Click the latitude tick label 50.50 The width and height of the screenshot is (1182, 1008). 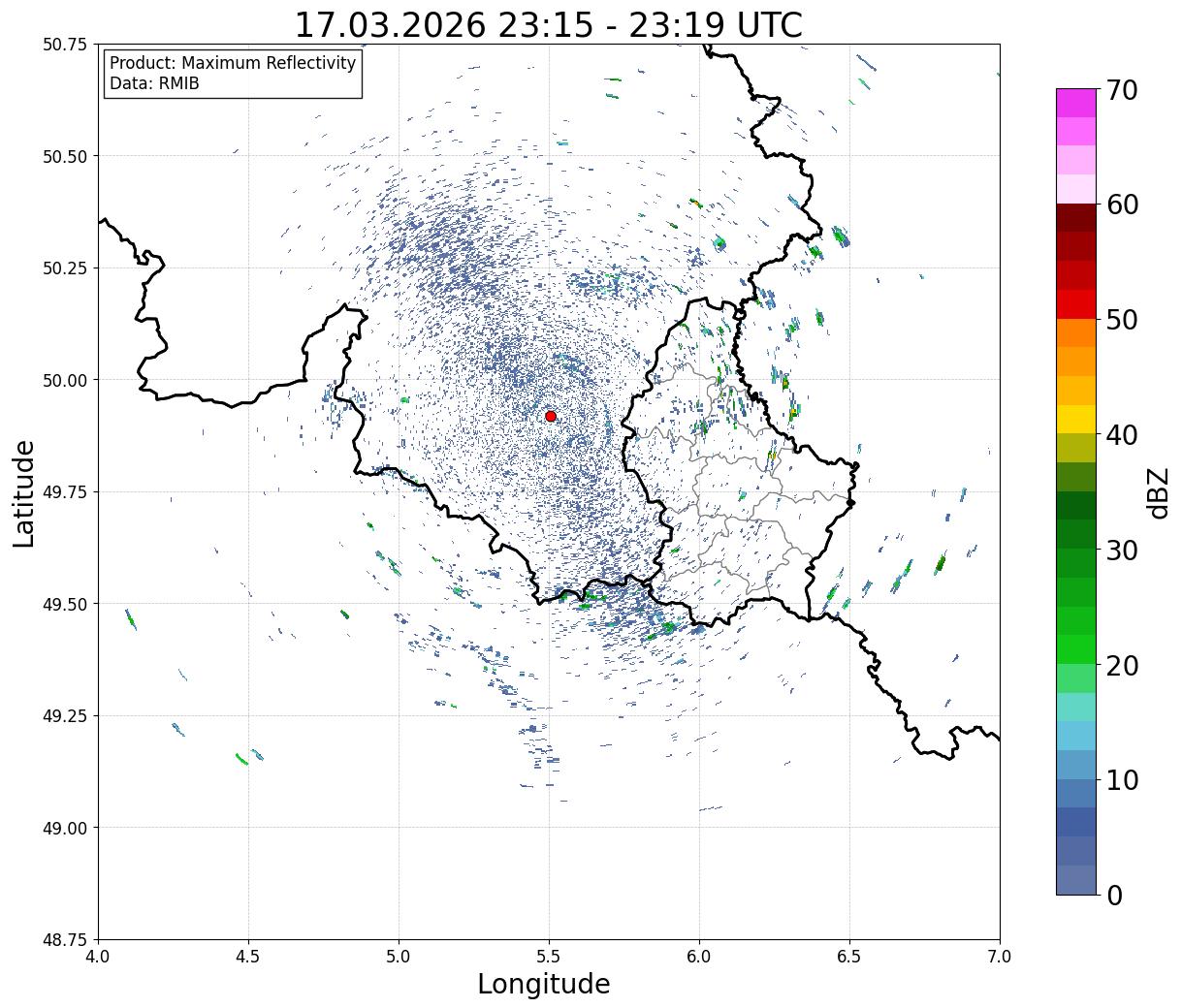65,156
